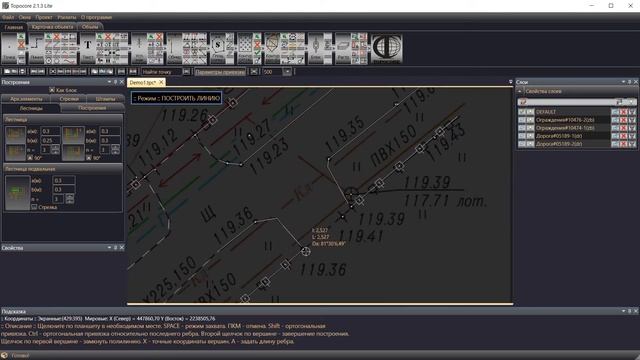Close the Свойства panel
Screen dimensions: 640x360
pos(122,248)
